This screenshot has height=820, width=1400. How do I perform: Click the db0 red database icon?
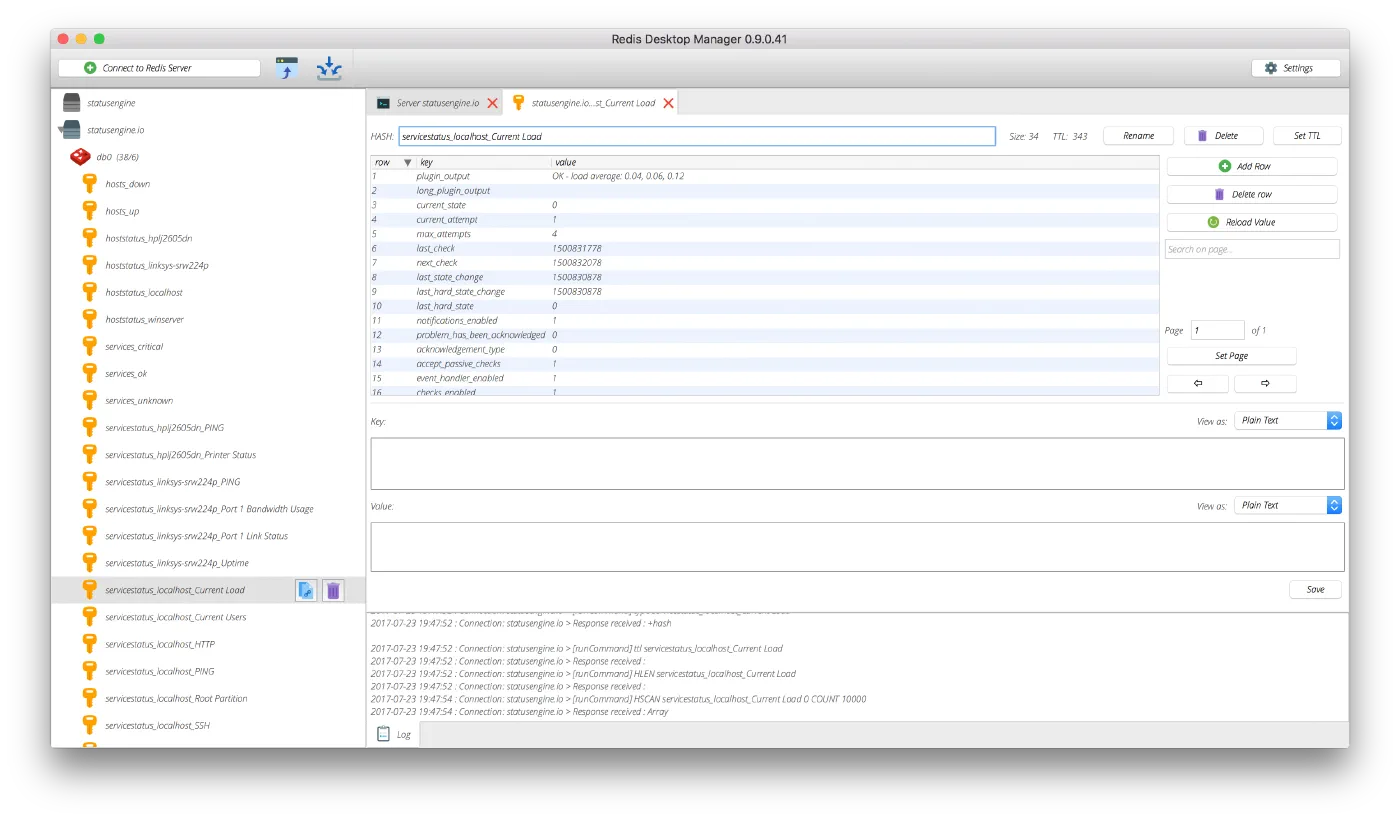(79, 157)
